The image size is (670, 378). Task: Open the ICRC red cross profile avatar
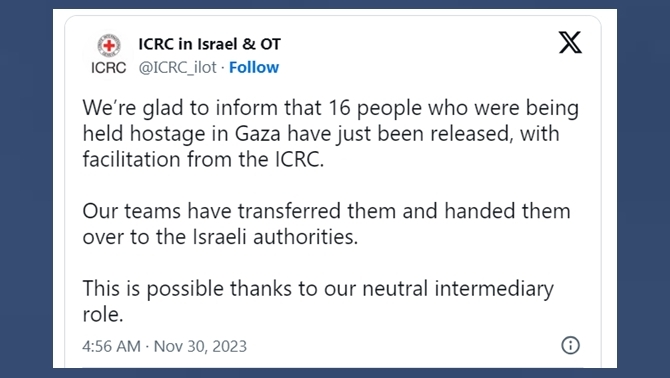click(109, 45)
